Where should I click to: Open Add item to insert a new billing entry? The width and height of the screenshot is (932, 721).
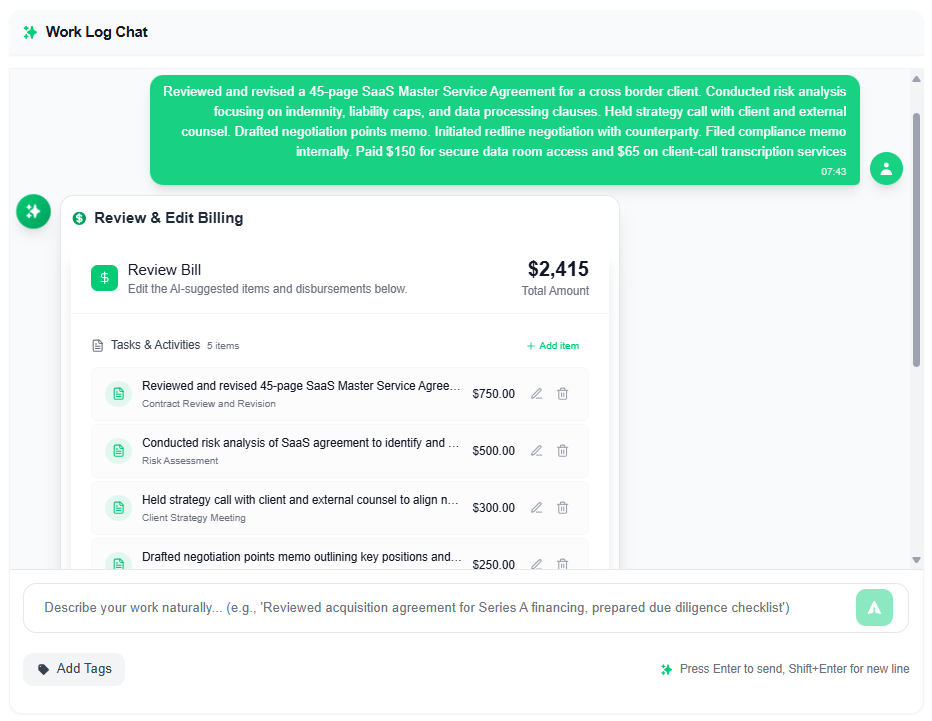(x=552, y=344)
